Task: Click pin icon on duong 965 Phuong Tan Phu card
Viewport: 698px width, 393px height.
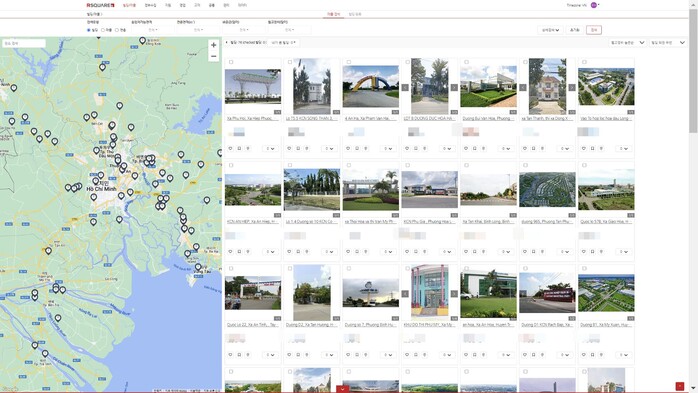Action: click(542, 251)
